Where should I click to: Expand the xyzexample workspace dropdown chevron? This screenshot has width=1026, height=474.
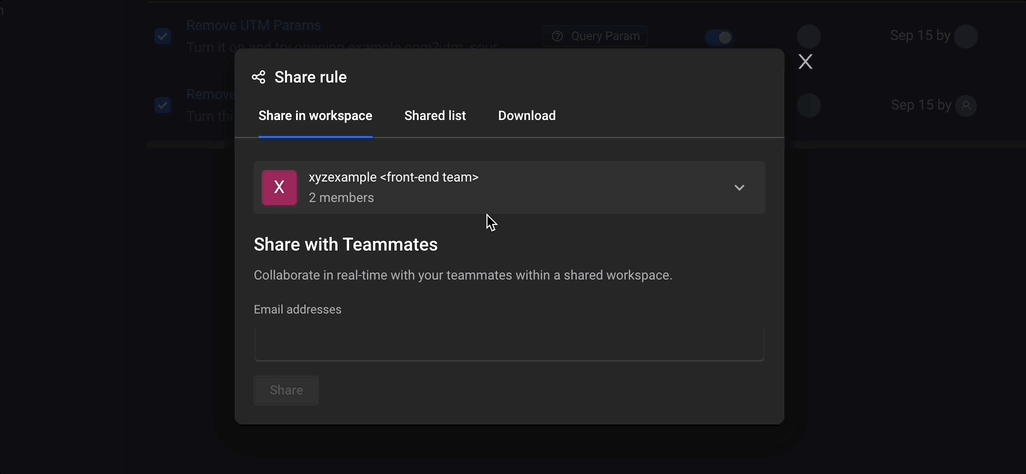(x=739, y=188)
